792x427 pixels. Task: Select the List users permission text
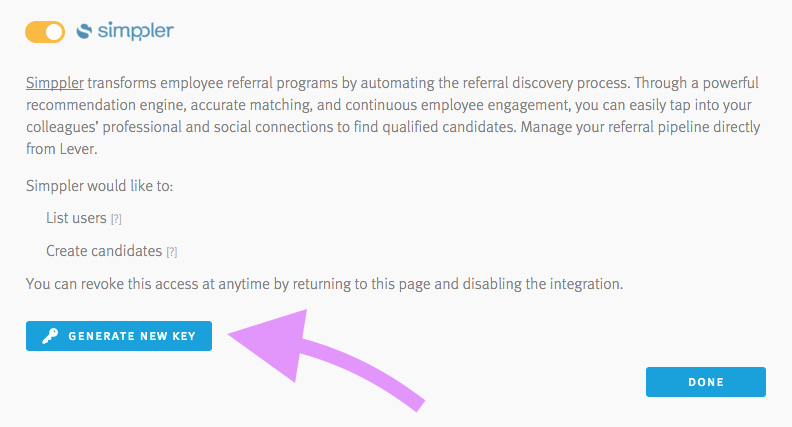click(76, 218)
